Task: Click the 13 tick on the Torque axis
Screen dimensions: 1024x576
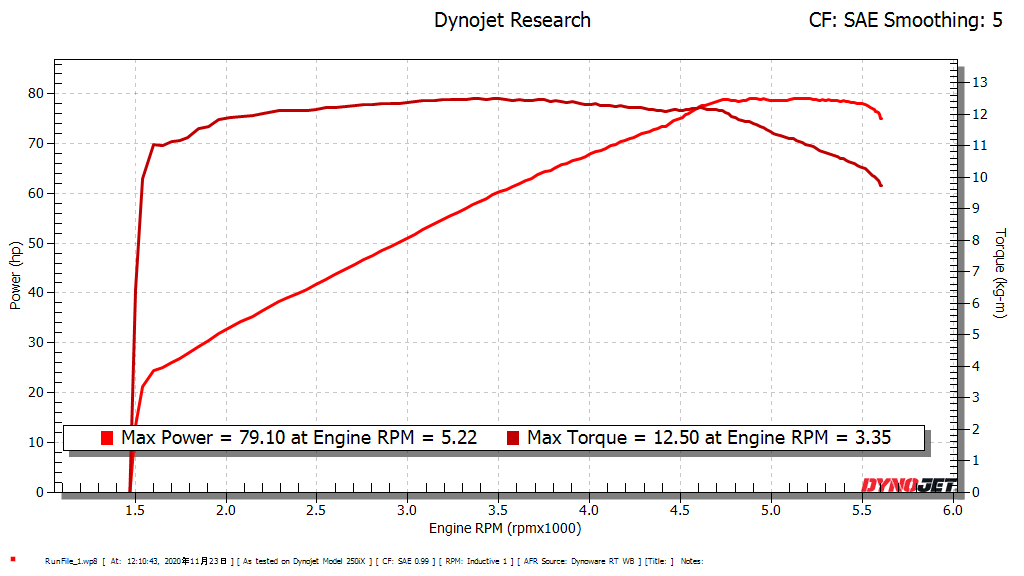Action: (980, 82)
